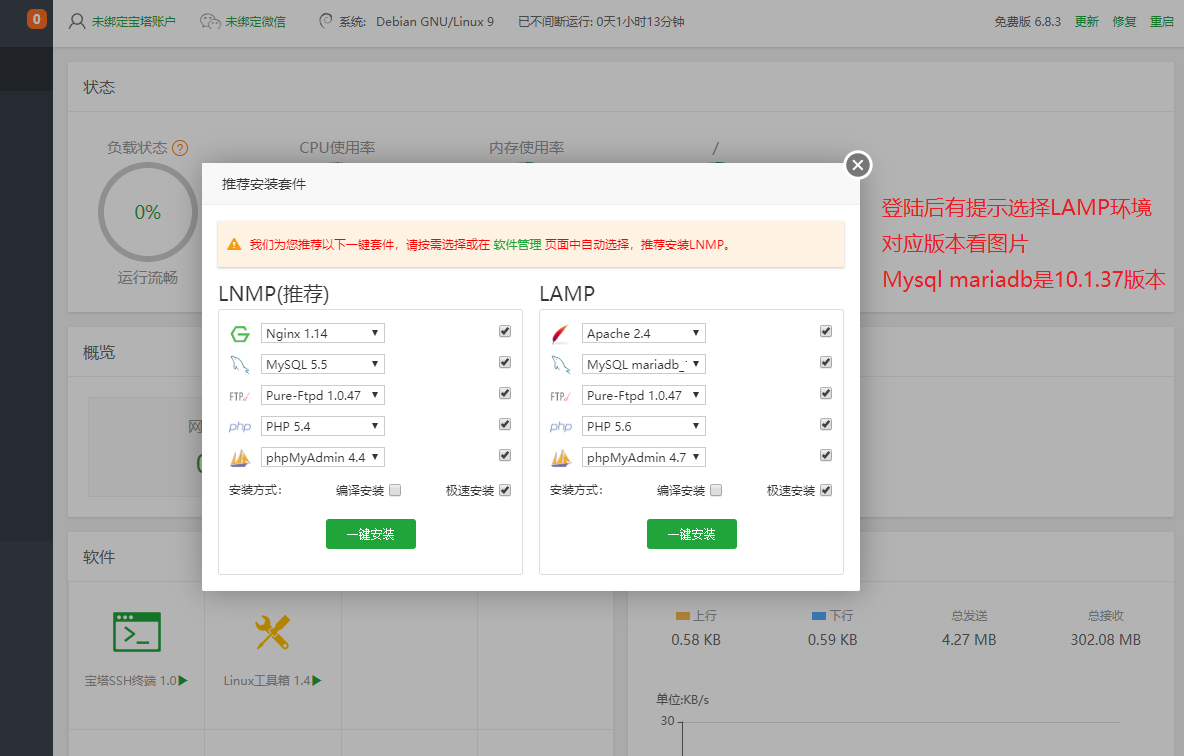Screen dimensions: 1184x756
Task: Close the recommended install suite dialog
Action: tap(857, 165)
